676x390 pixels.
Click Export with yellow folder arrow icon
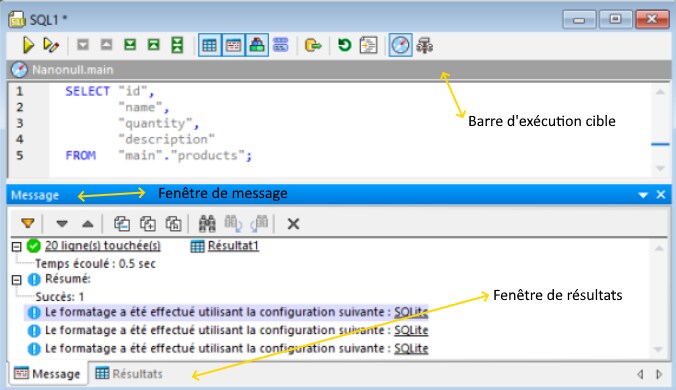313,45
